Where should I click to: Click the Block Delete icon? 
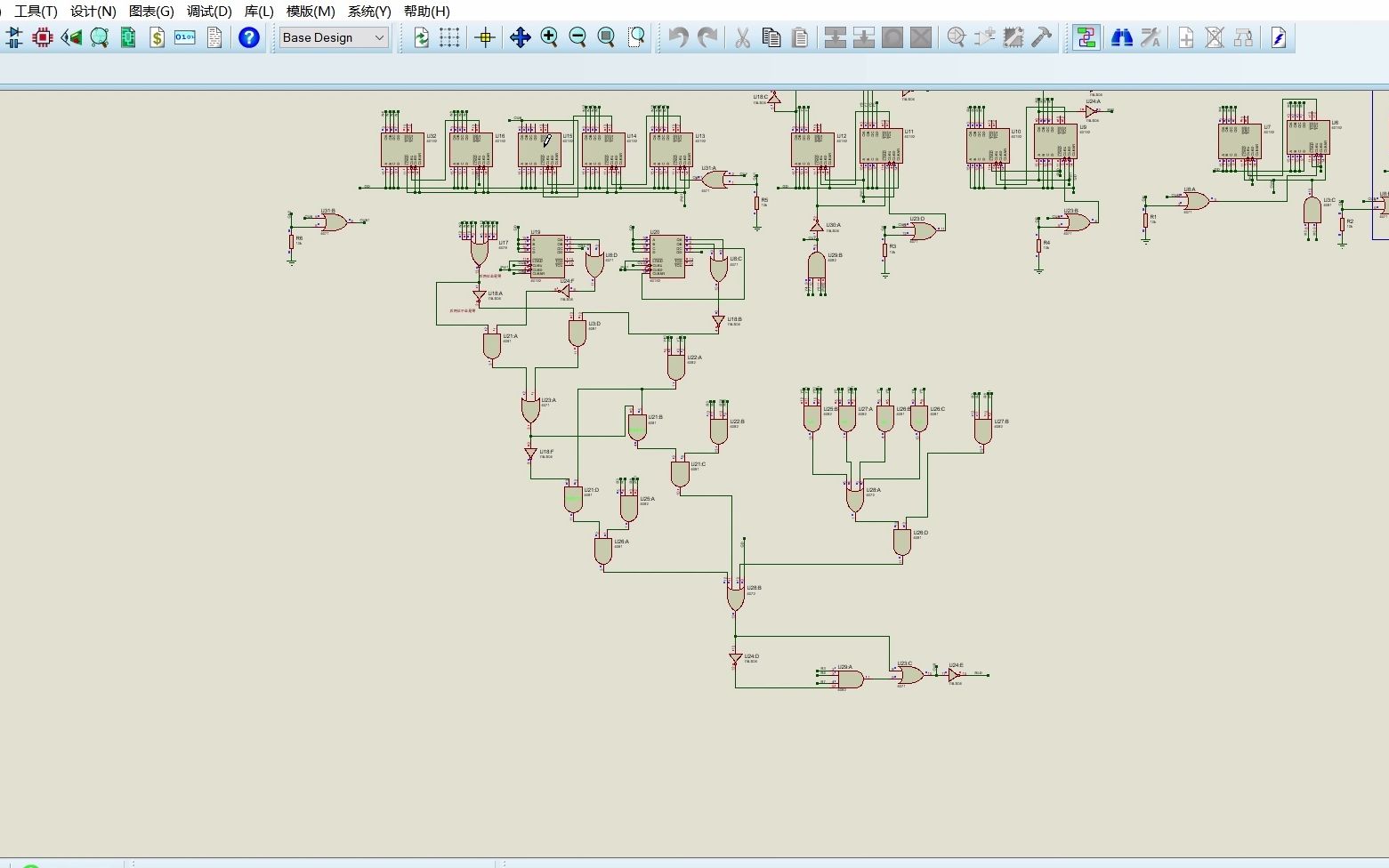tap(921, 37)
